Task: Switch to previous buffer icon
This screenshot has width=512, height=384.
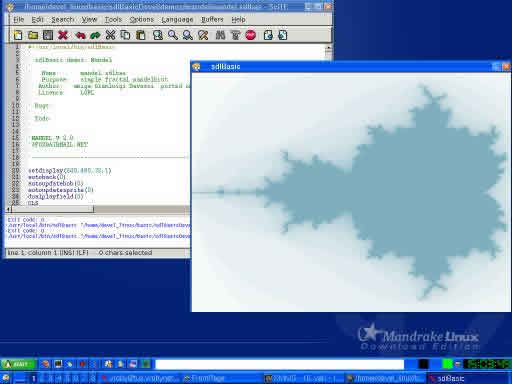Action: click(268, 35)
